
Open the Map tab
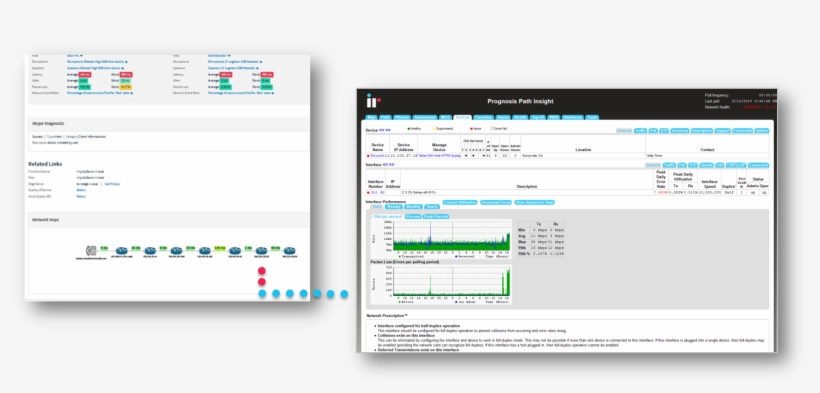371,117
